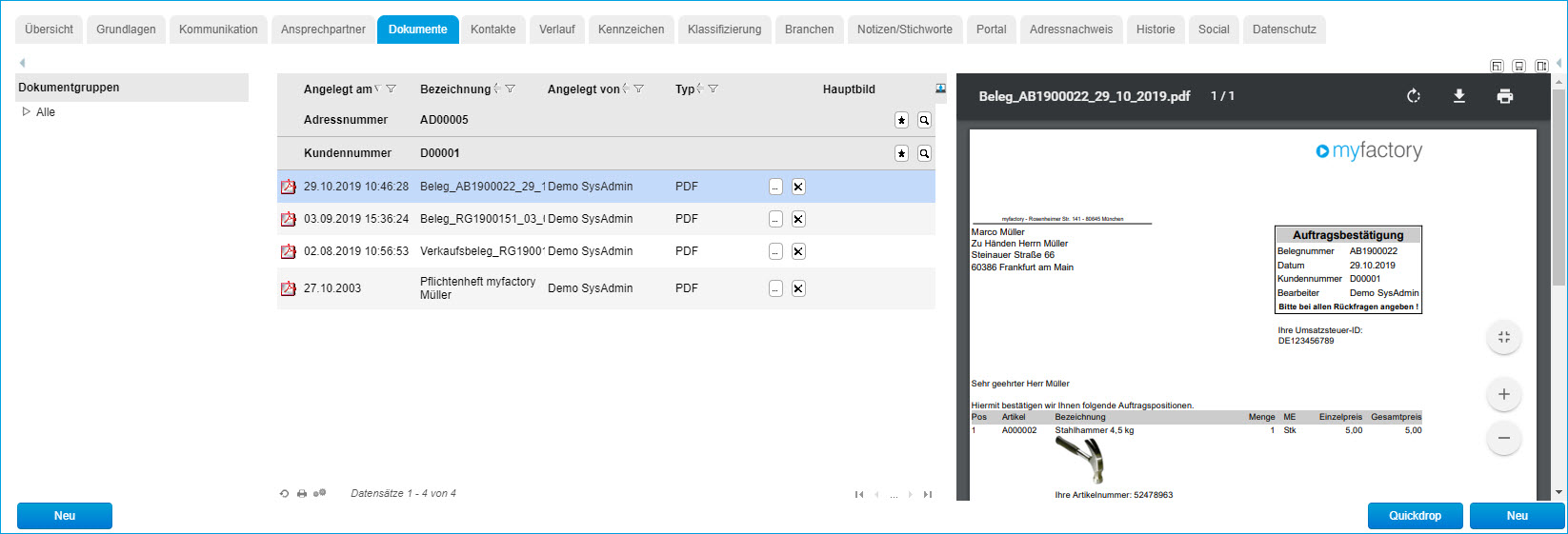Rotate the PDF preview clockwise

(x=1414, y=96)
